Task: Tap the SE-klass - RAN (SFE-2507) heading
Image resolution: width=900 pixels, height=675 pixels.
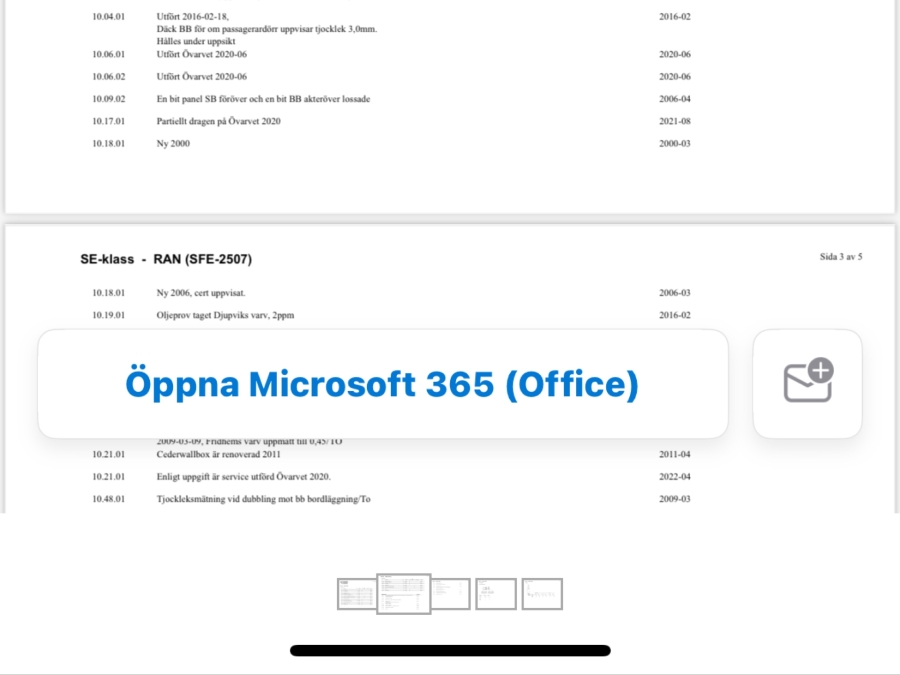Action: coord(166,259)
